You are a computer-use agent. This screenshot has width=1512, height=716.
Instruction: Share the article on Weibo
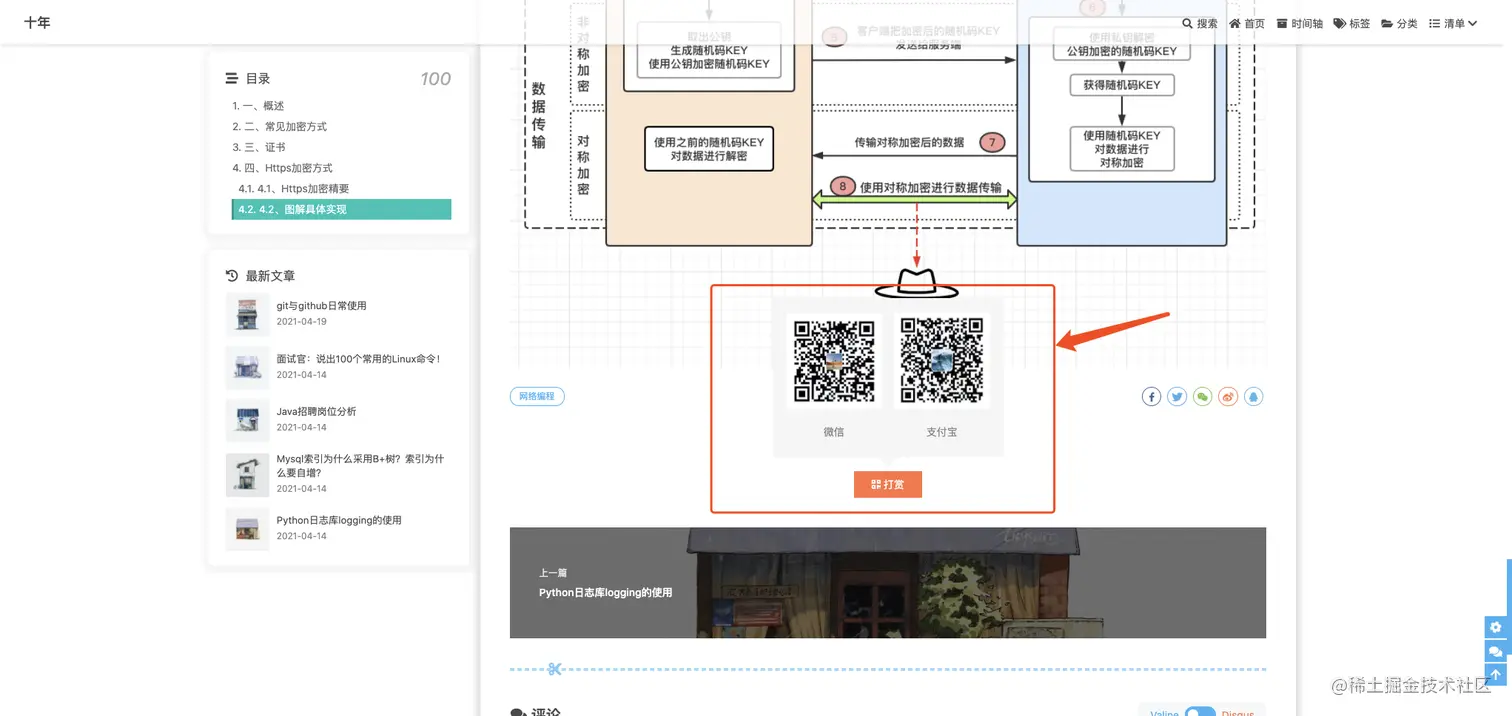click(x=1228, y=397)
